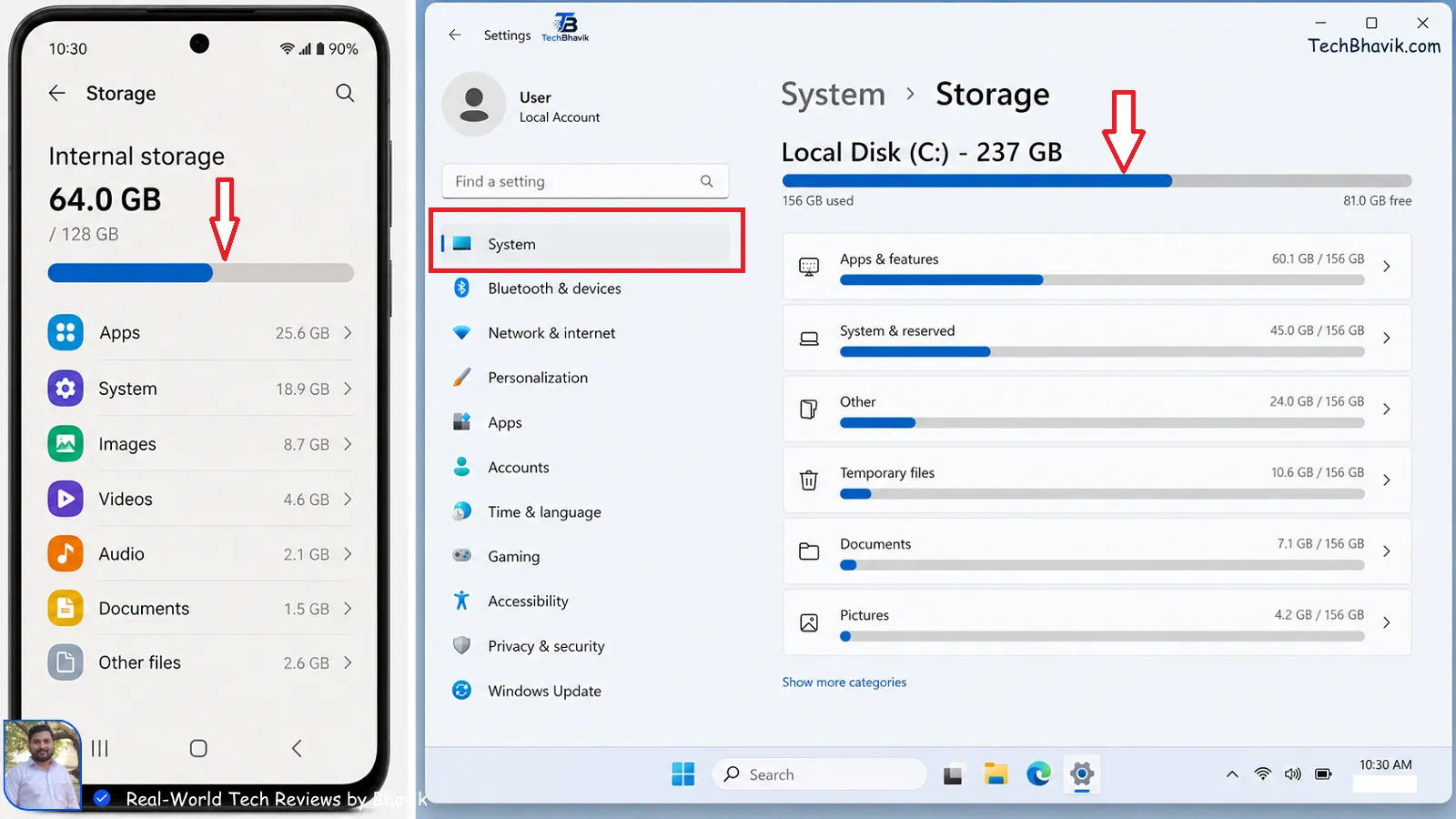Click the Documents folder icon in storage list
Viewport: 1456px width, 819px height.
coord(808,551)
